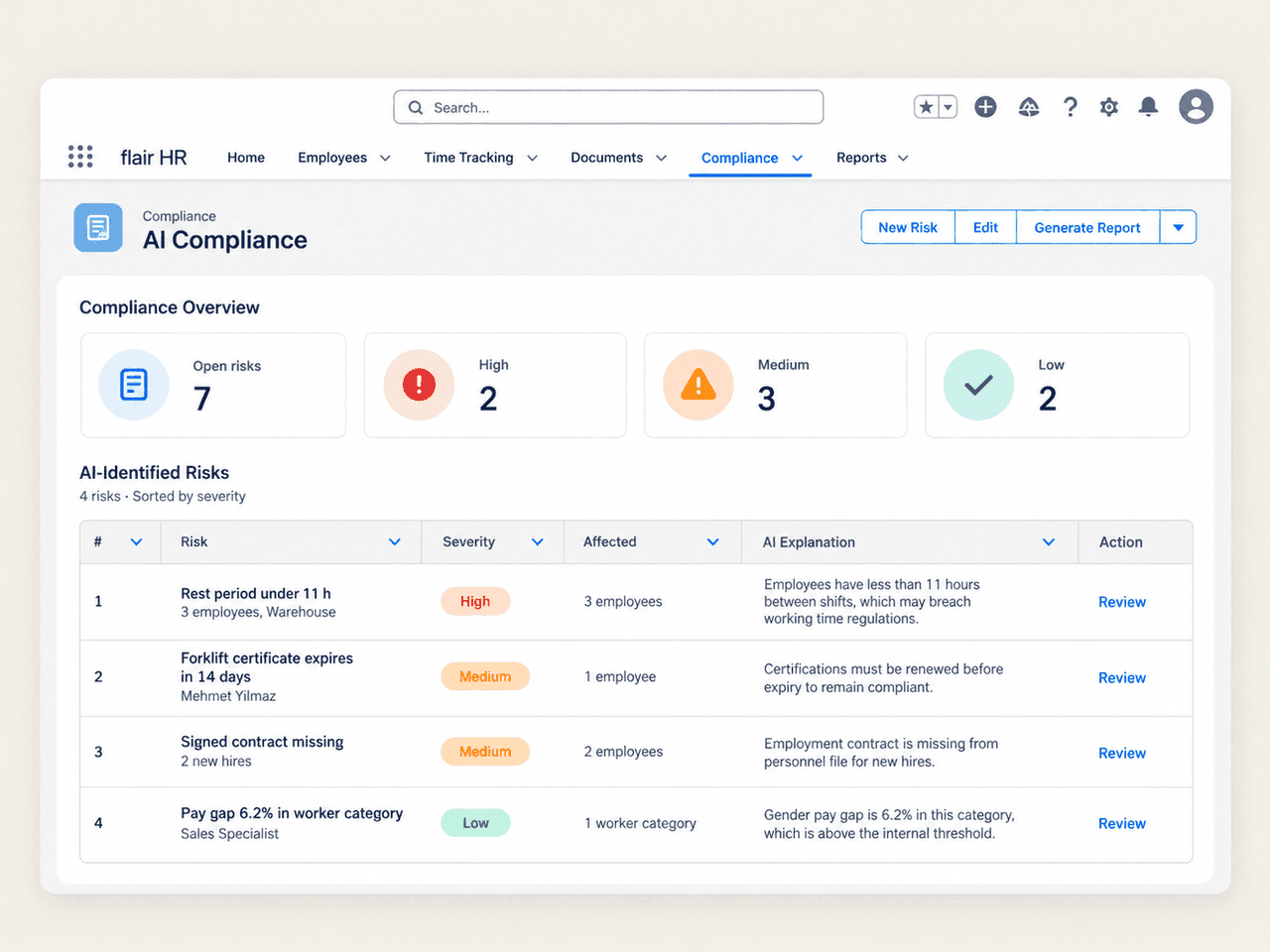The height and width of the screenshot is (952, 1270).
Task: Click Medium badge in Signed contract row
Action: click(485, 752)
